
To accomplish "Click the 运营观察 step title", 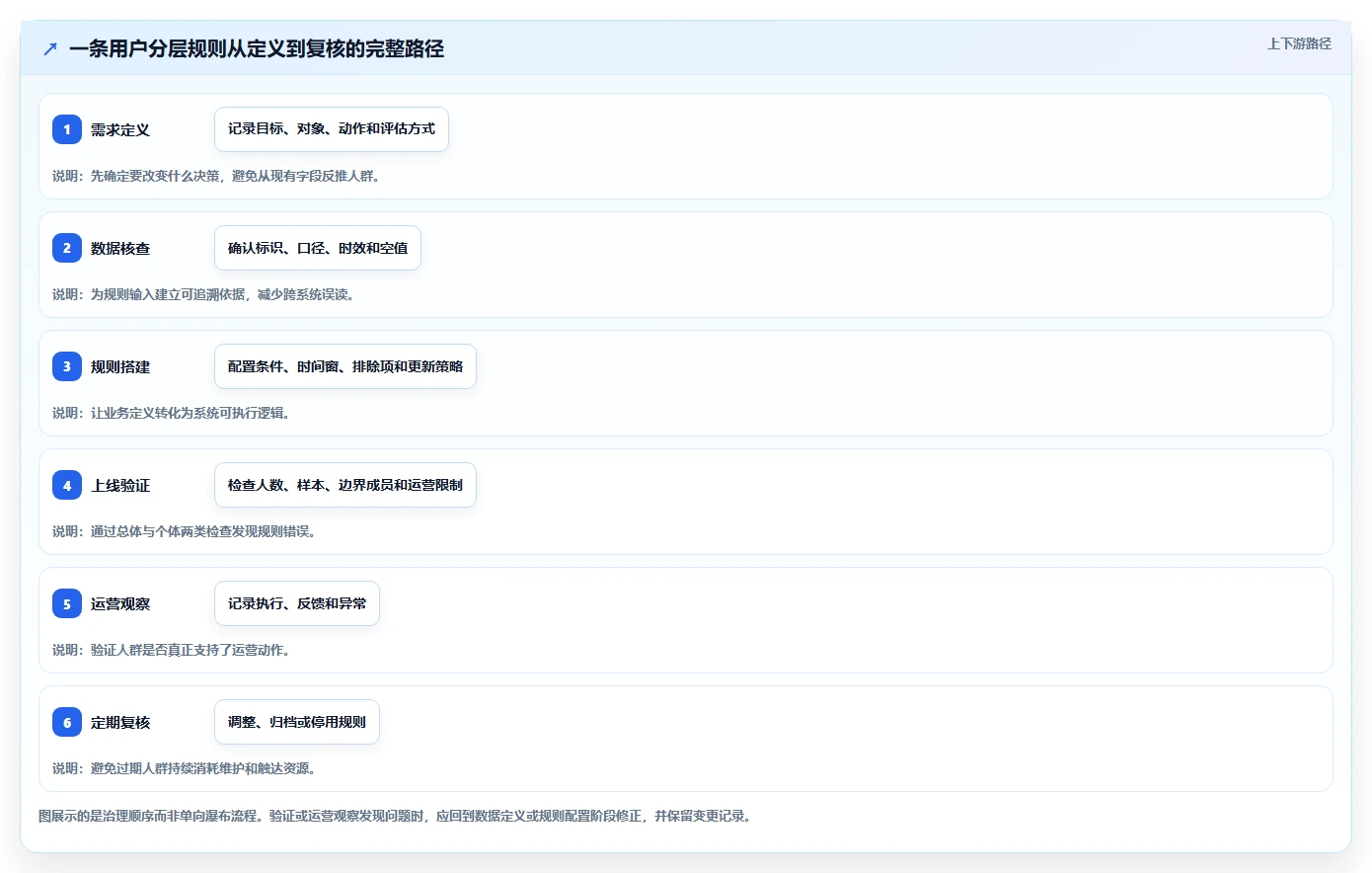I will tap(120, 603).
